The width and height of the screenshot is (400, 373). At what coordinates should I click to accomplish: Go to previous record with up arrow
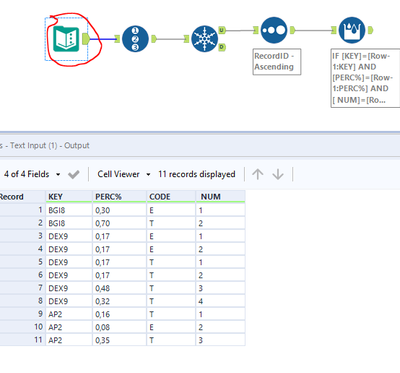[258, 174]
